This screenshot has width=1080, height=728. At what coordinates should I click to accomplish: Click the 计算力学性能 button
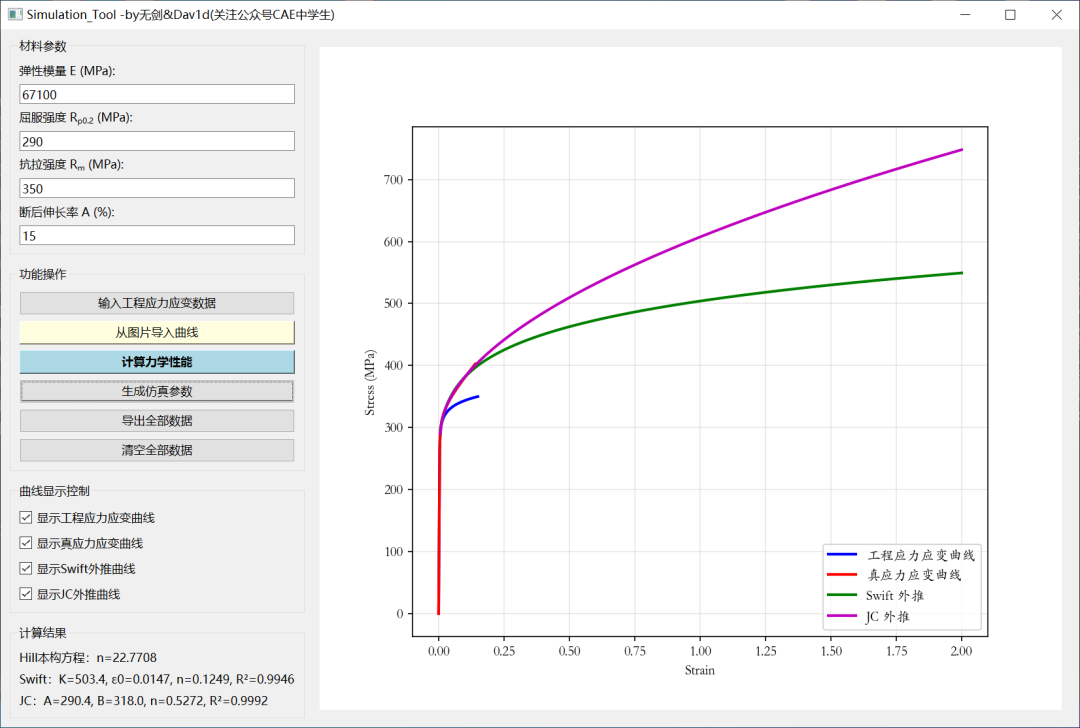(157, 362)
